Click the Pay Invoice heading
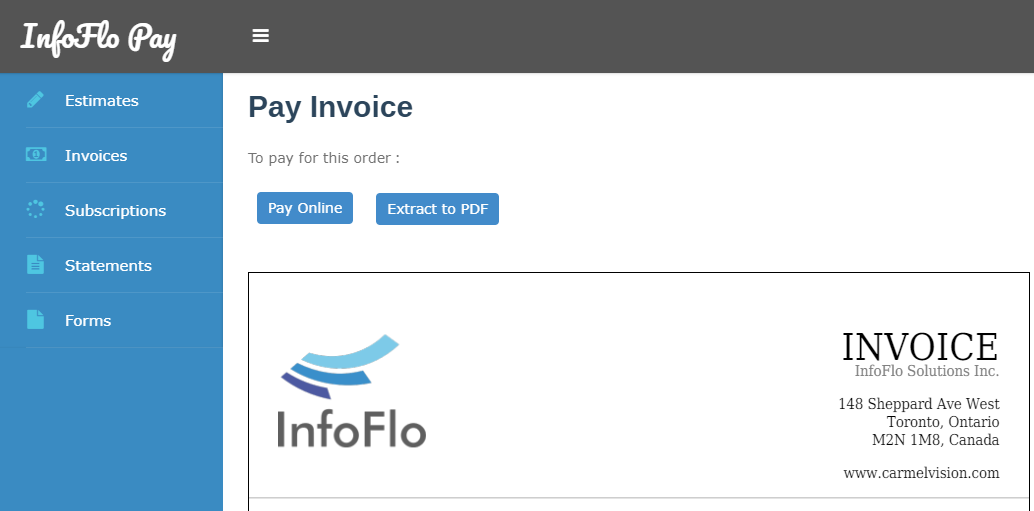 (330, 107)
